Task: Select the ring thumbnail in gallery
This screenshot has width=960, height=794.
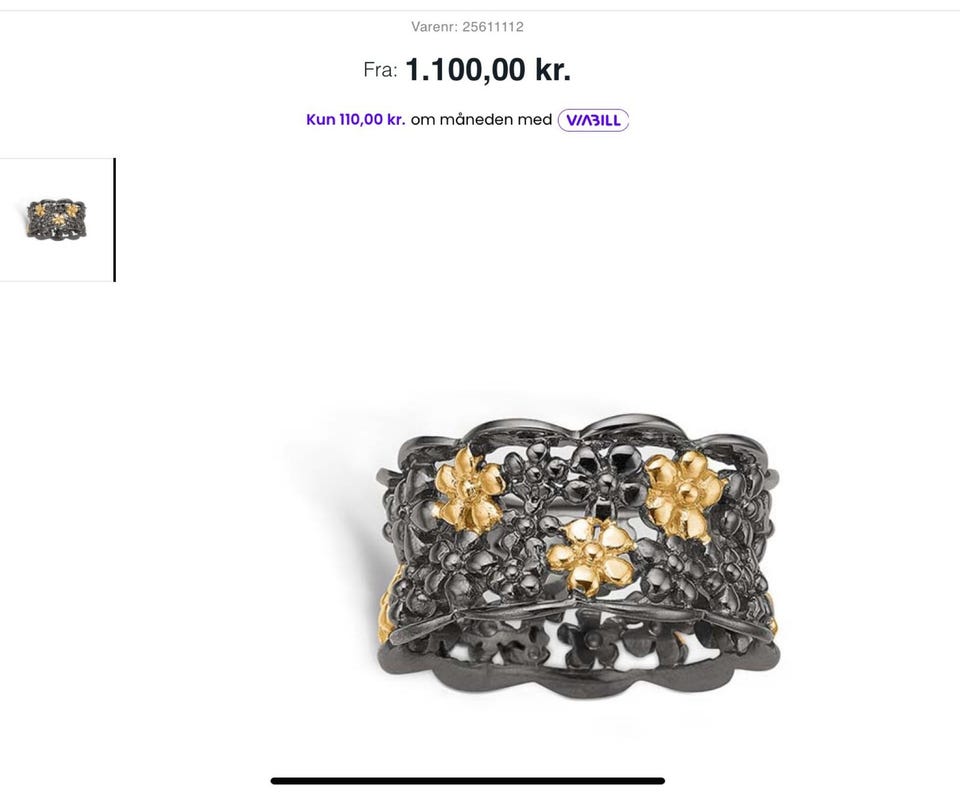Action: (56, 219)
